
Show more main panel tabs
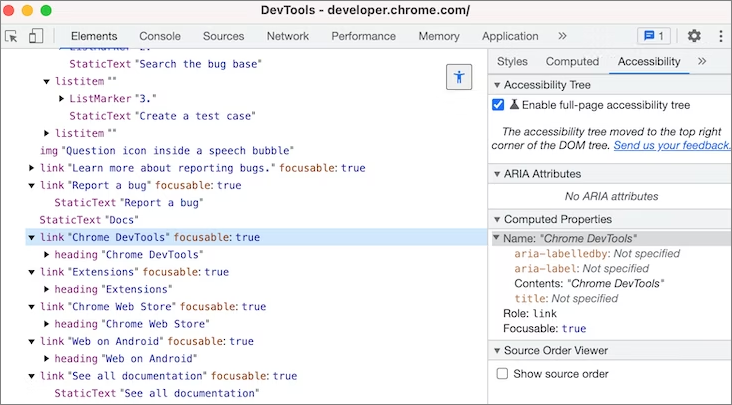tap(562, 36)
